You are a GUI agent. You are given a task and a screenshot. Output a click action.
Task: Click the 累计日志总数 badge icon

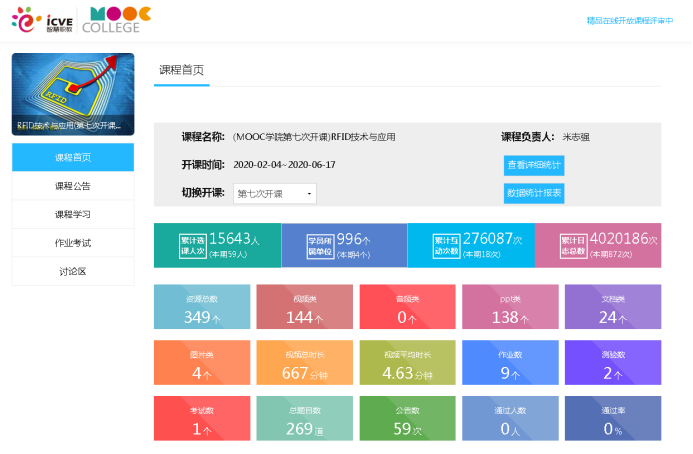pos(572,246)
